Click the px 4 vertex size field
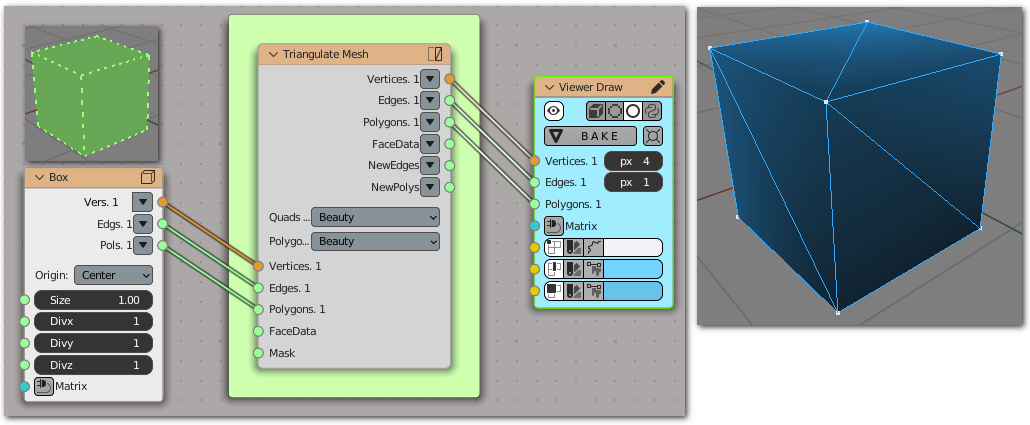 click(x=633, y=161)
